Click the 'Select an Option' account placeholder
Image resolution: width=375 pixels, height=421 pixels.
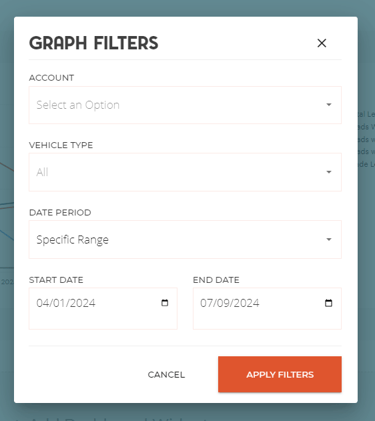[78, 105]
